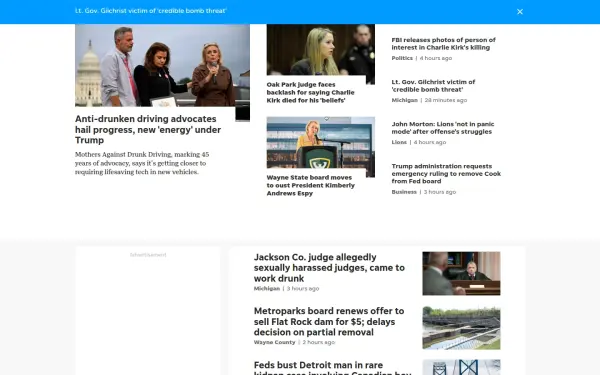Select Wayne County section tag
This screenshot has width=600, height=375.
click(x=274, y=342)
